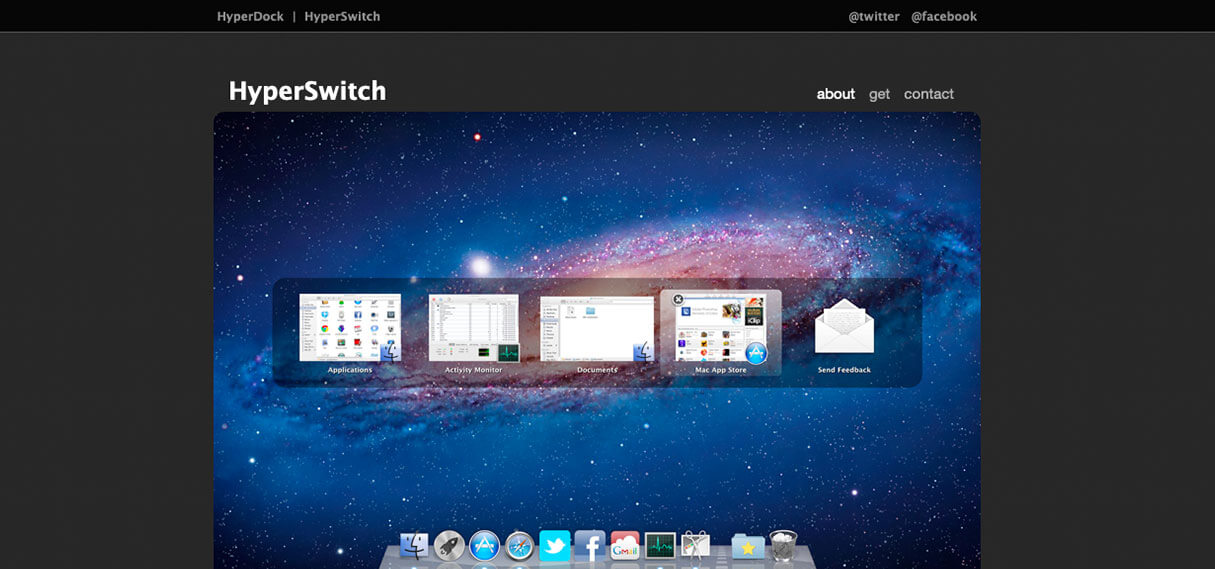The width and height of the screenshot is (1215, 569).
Task: Select the Mac App Store window thumbnail
Action: [721, 328]
